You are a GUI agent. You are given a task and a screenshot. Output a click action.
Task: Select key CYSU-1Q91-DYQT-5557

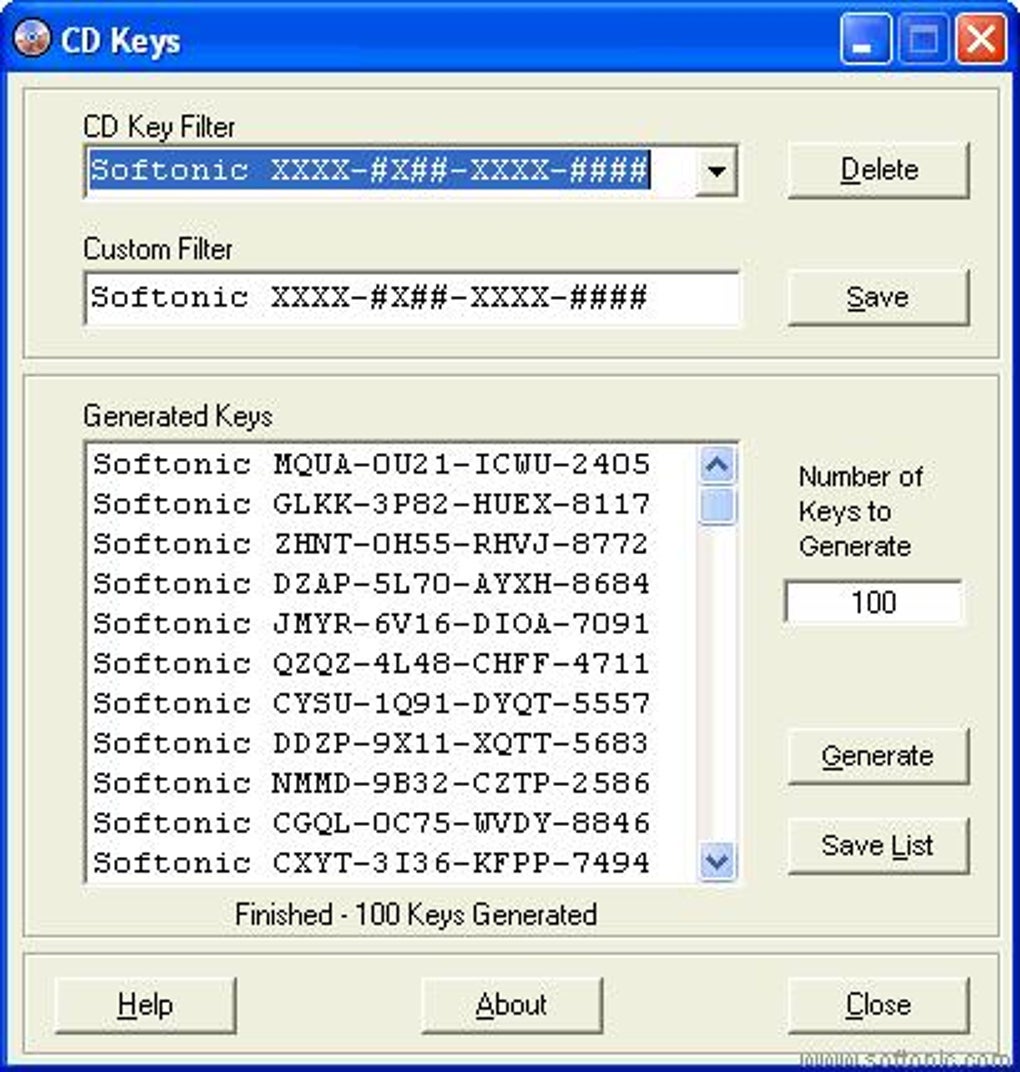click(371, 704)
